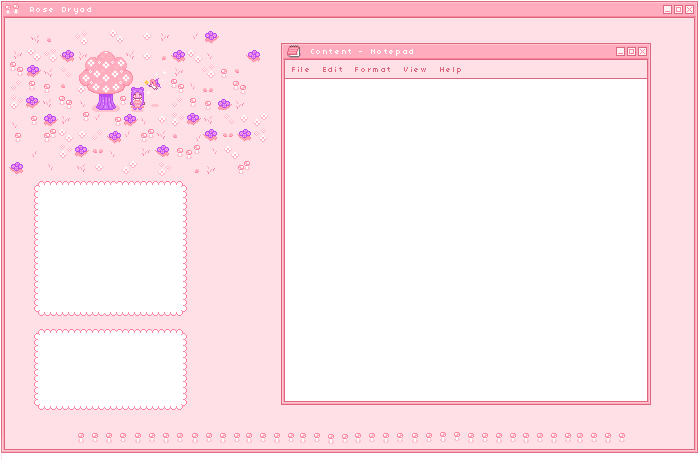Click the Notepad icon in title bar
This screenshot has width=700, height=460.
click(x=294, y=51)
